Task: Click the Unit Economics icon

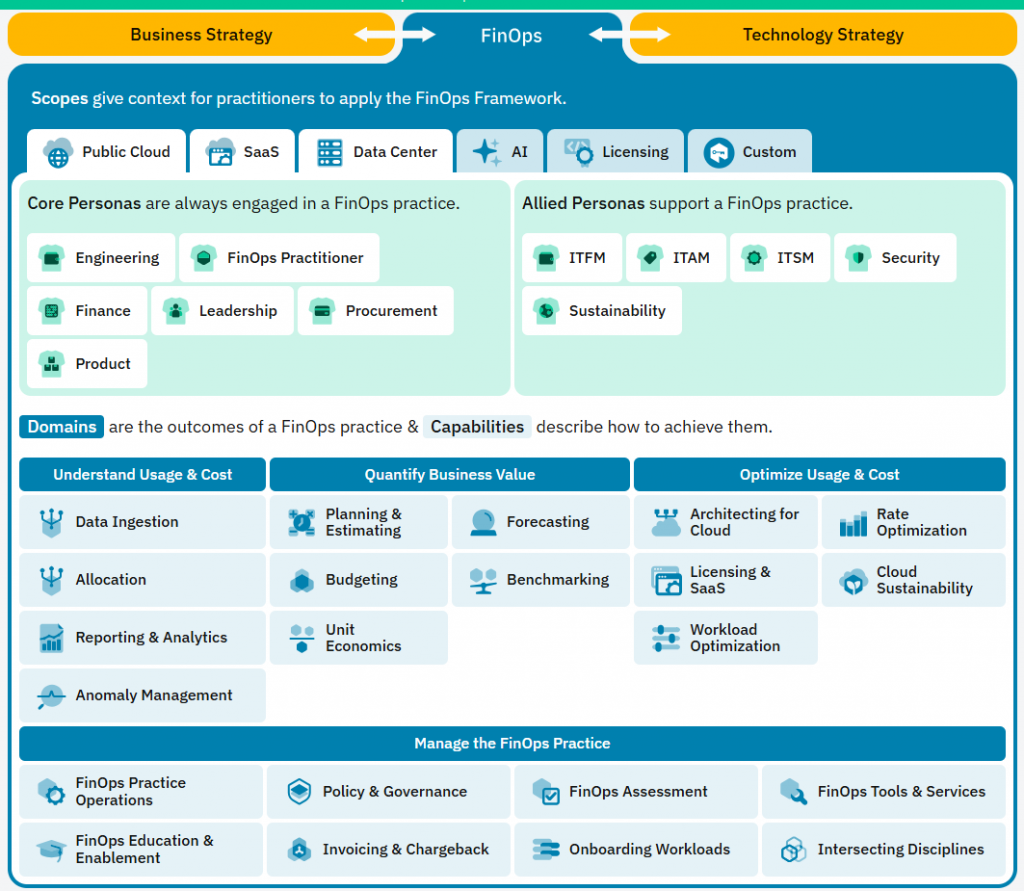Action: tap(302, 638)
